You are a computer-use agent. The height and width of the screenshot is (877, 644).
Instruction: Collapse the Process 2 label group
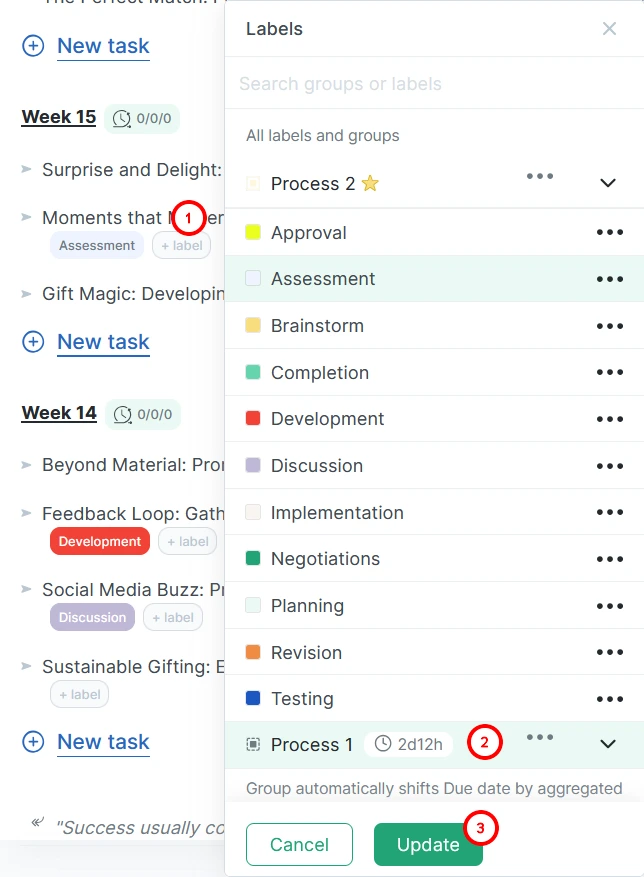(x=607, y=184)
